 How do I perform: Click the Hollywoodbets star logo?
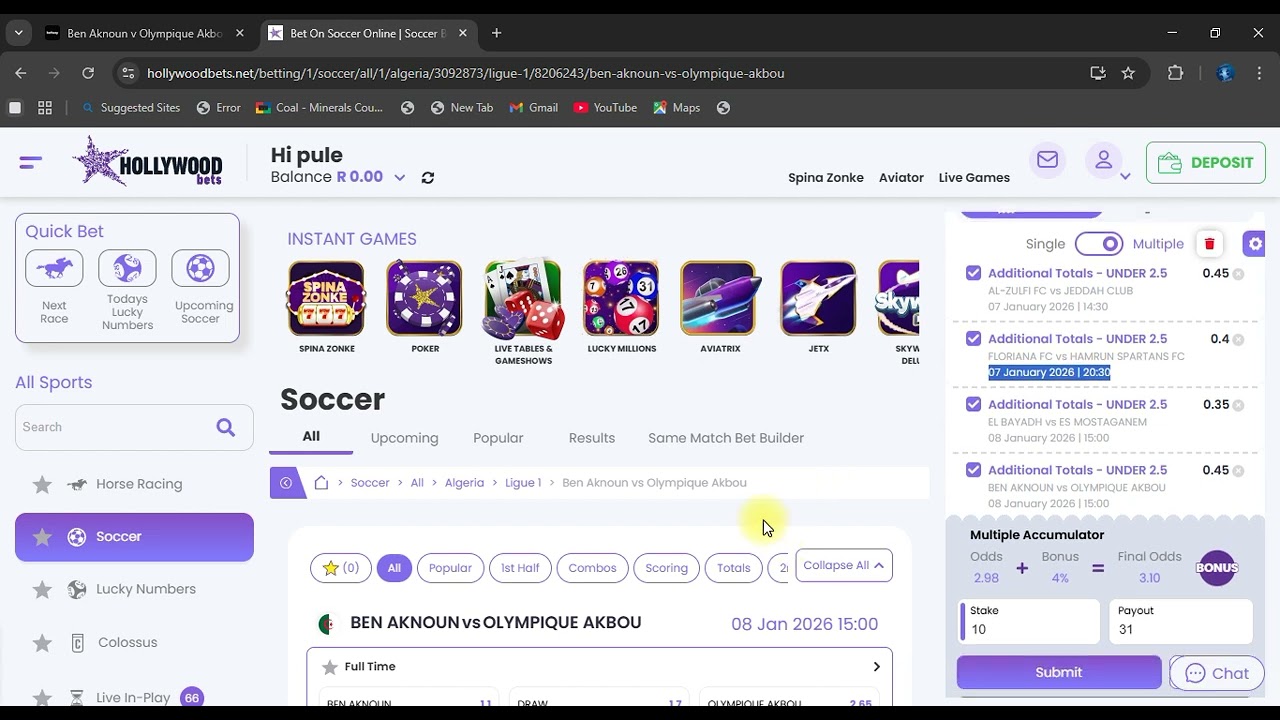(x=147, y=161)
